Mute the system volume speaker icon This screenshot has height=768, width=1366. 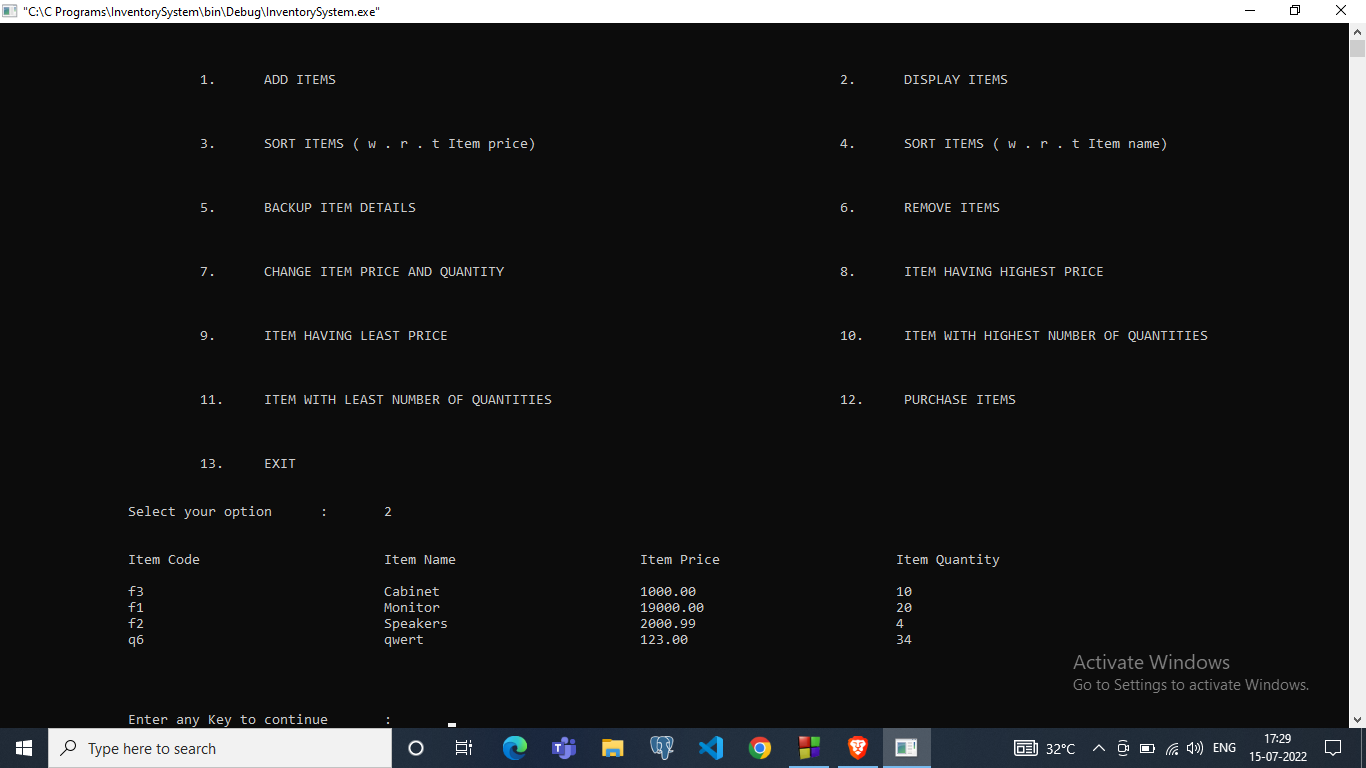(1196, 747)
